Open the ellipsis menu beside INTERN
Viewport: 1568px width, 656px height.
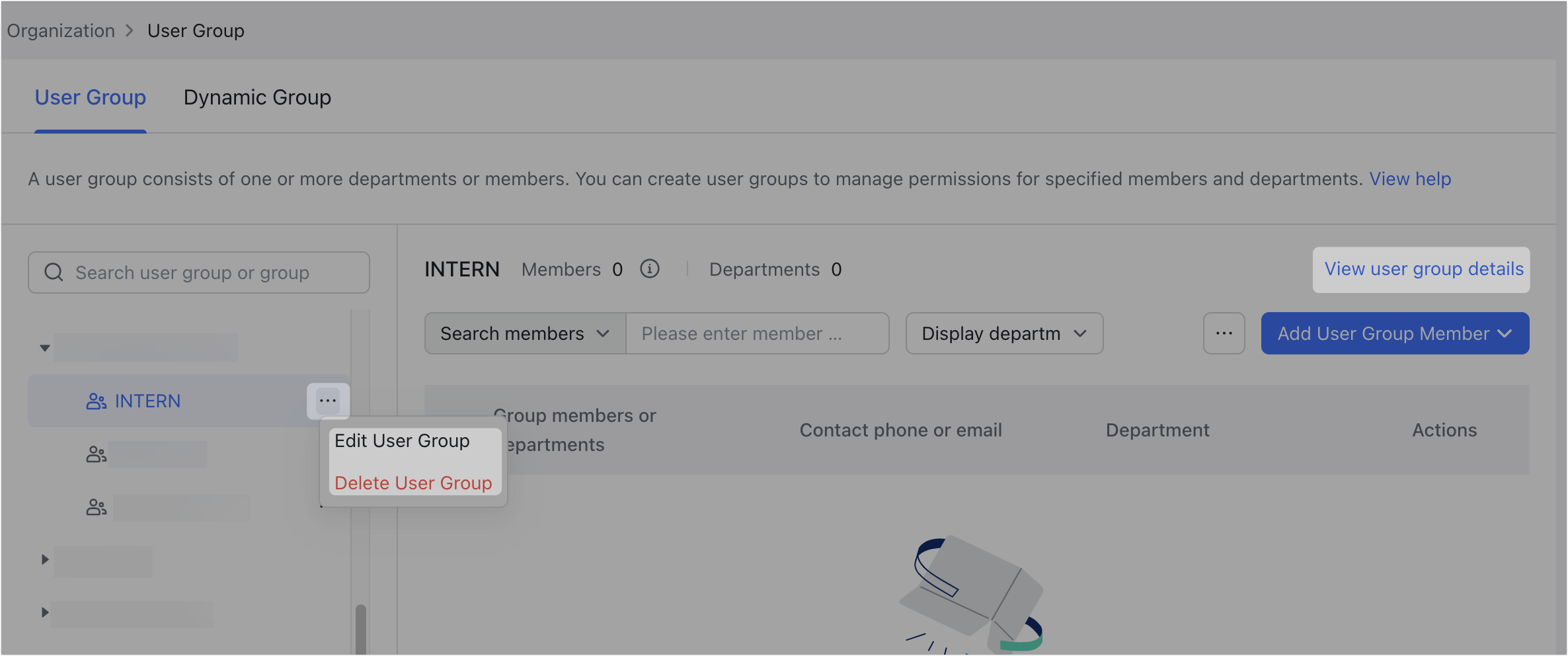(328, 400)
